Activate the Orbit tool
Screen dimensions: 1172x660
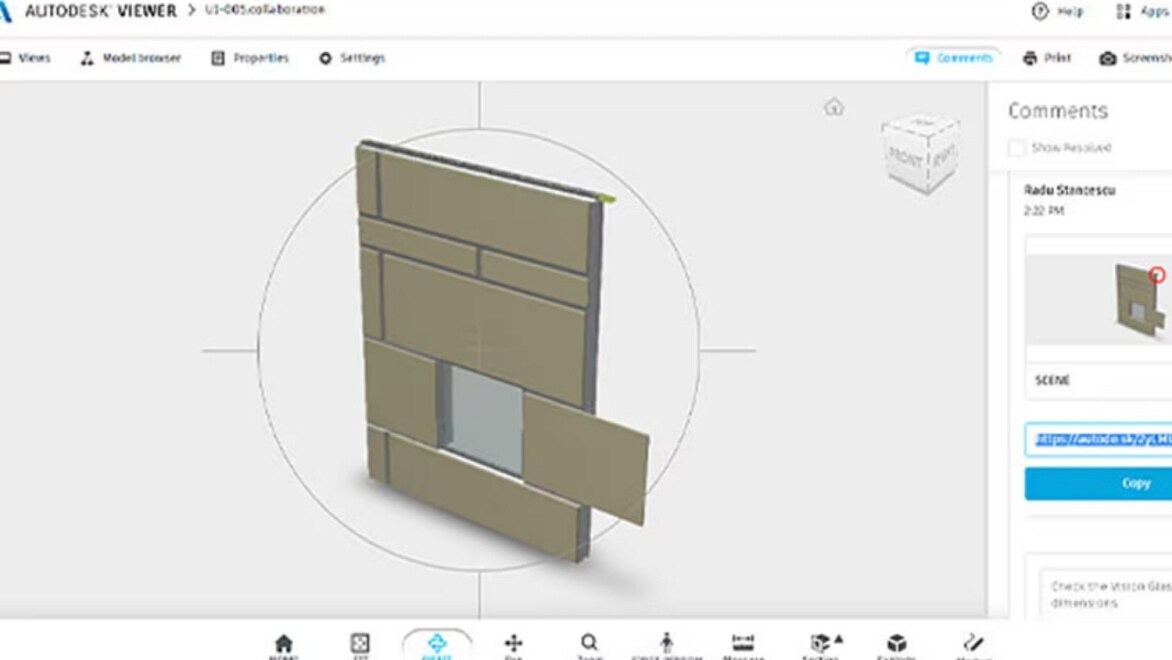437,644
